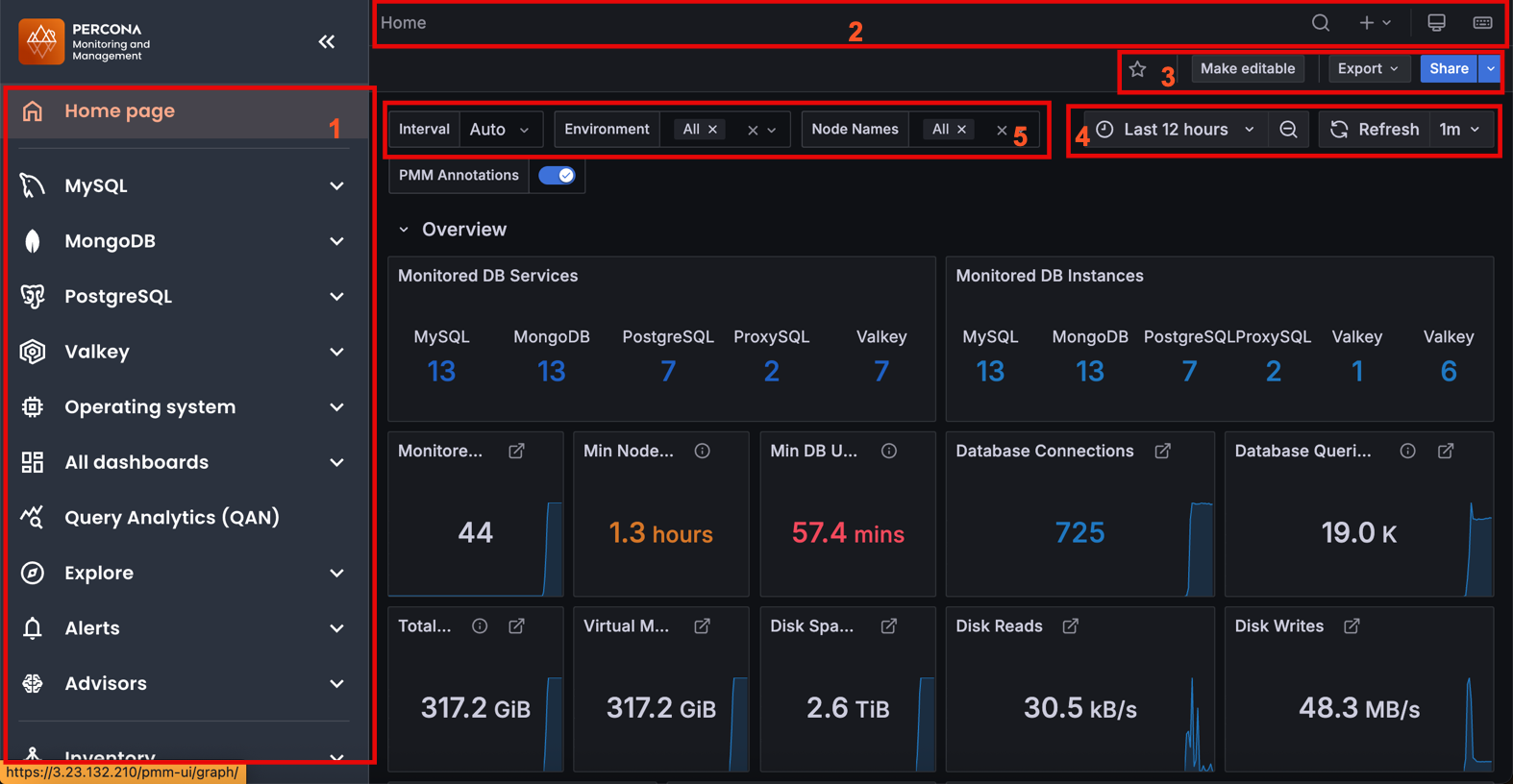Click the monitor display icon in top bar
This screenshot has width=1513, height=784.
[1436, 23]
